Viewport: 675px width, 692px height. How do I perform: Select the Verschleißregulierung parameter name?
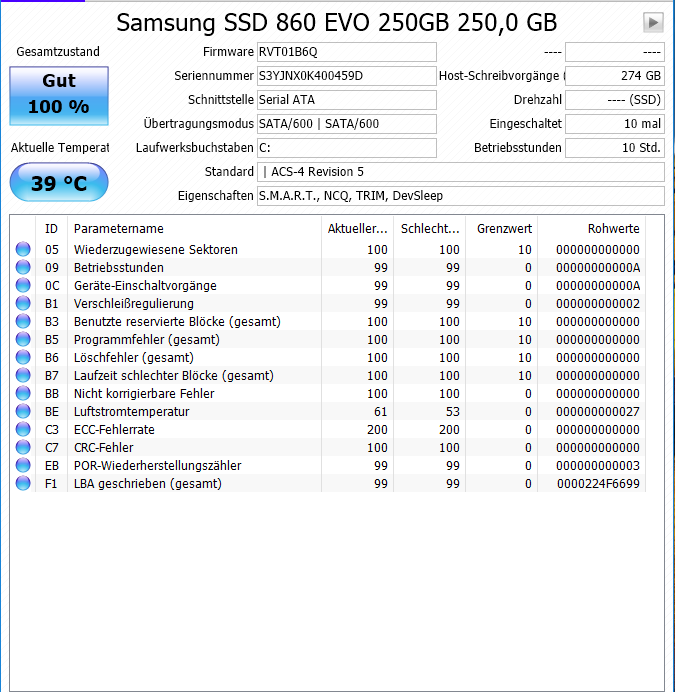[x=134, y=304]
